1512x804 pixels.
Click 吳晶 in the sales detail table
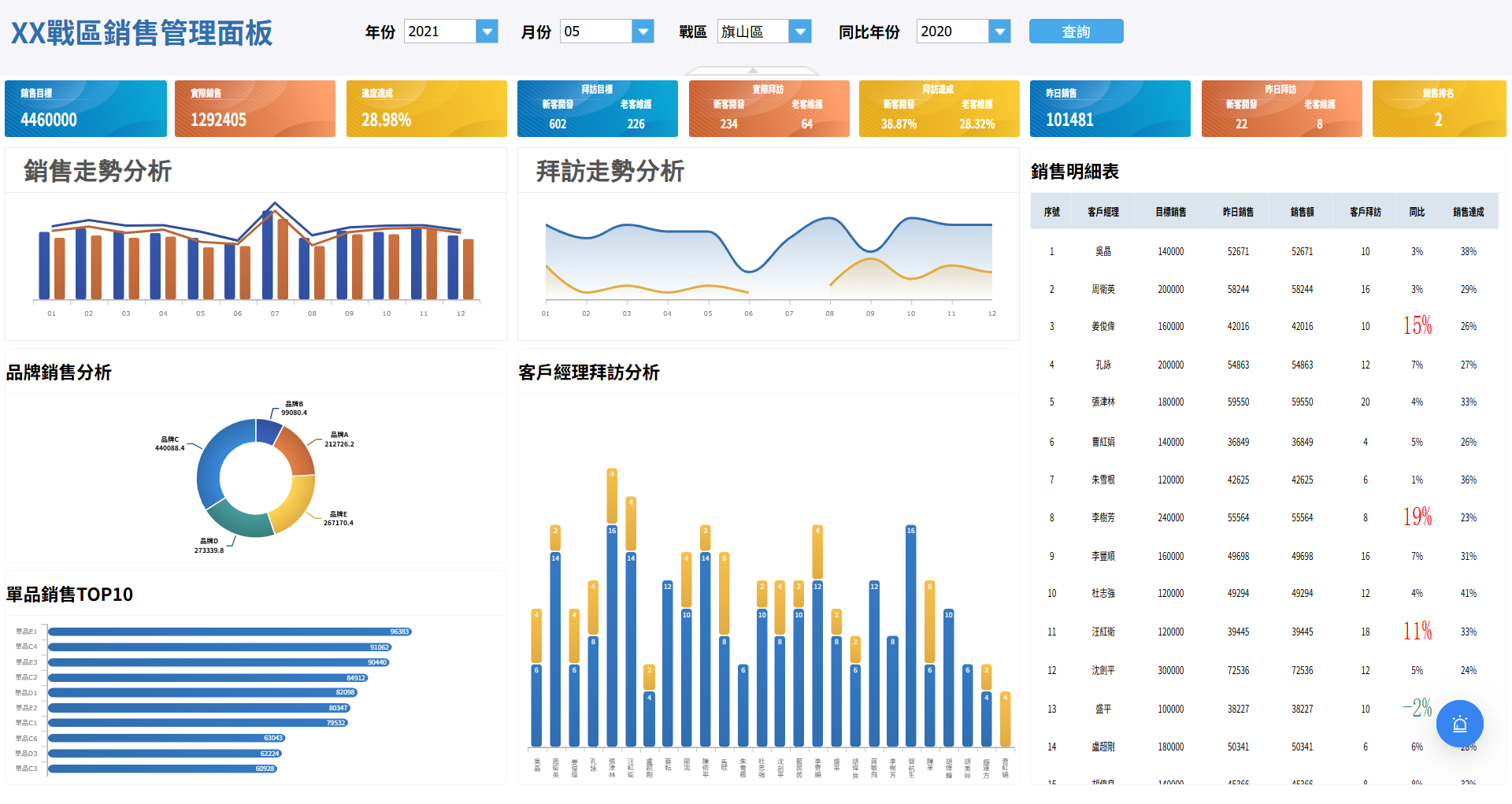[x=1102, y=251]
